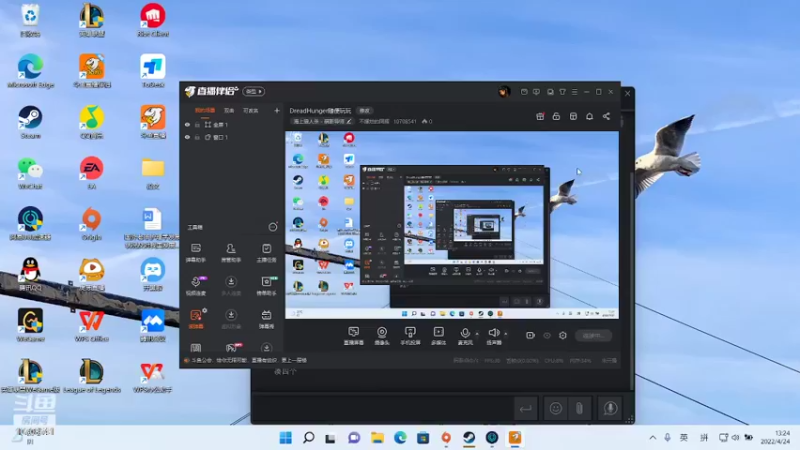Open Steam from the taskbar
Viewport: 800px width, 450px height.
[x=469, y=438]
